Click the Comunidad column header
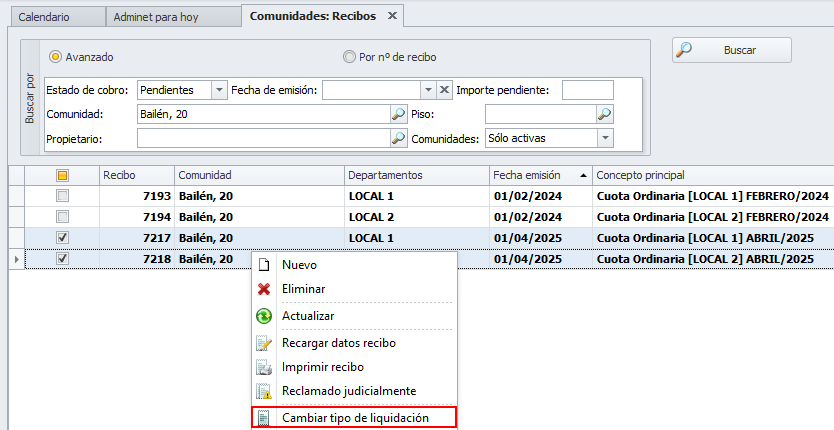 [259, 175]
